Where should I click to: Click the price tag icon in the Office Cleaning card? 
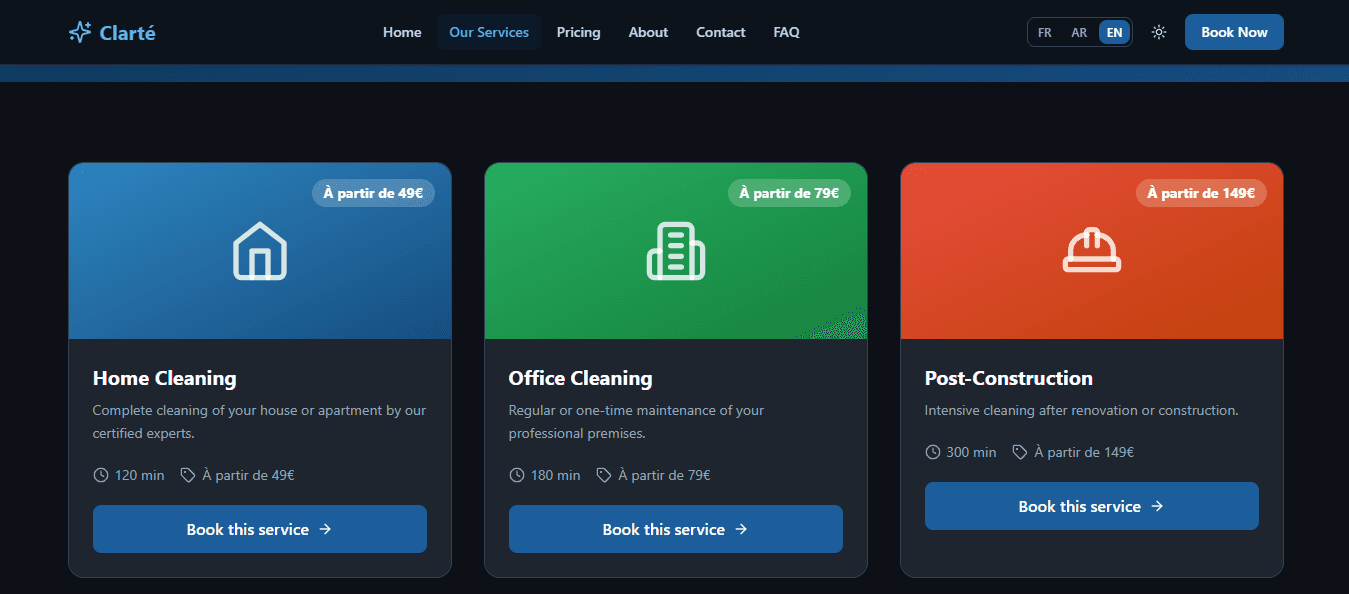pos(604,475)
